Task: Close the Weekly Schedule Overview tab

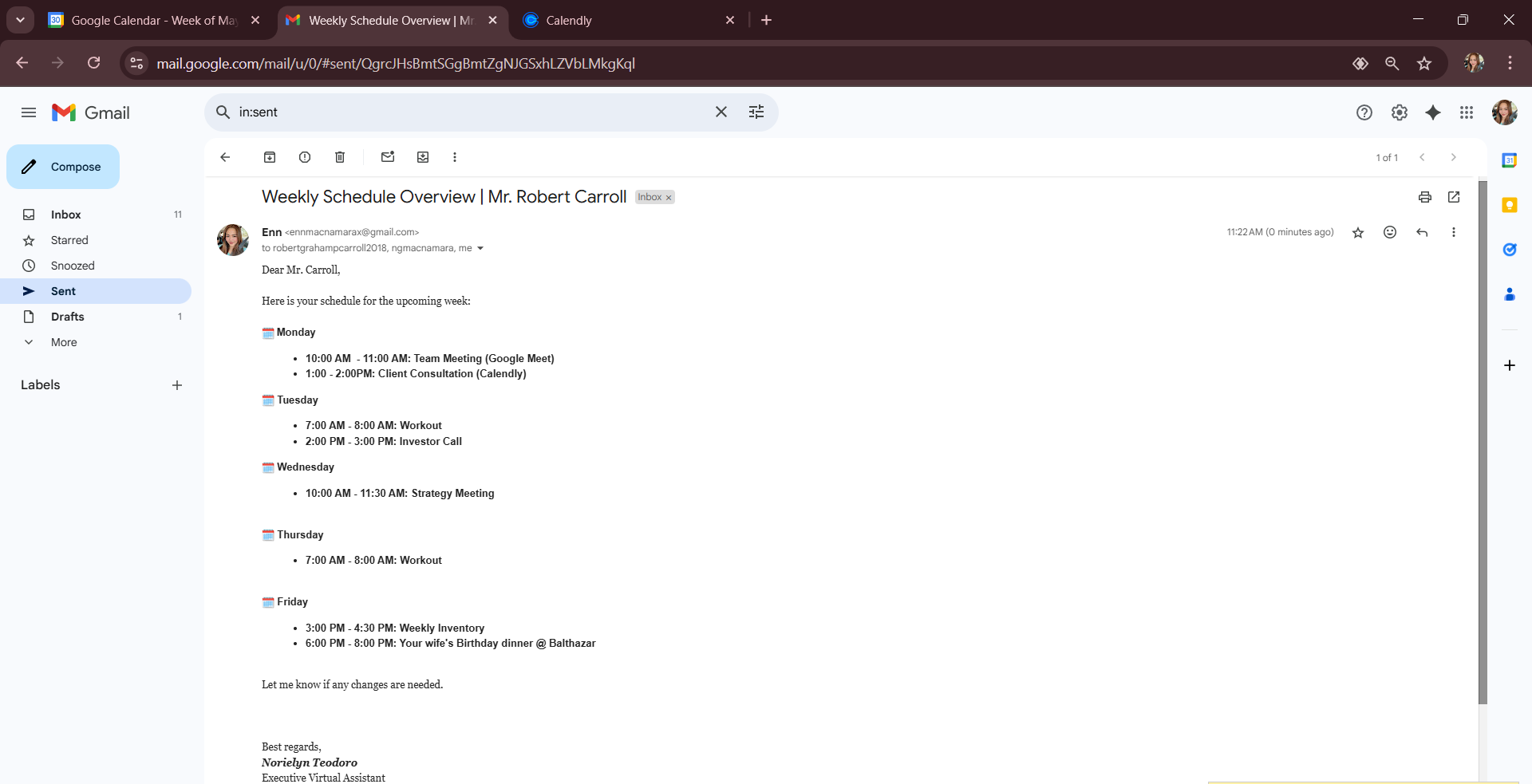Action: point(493,20)
